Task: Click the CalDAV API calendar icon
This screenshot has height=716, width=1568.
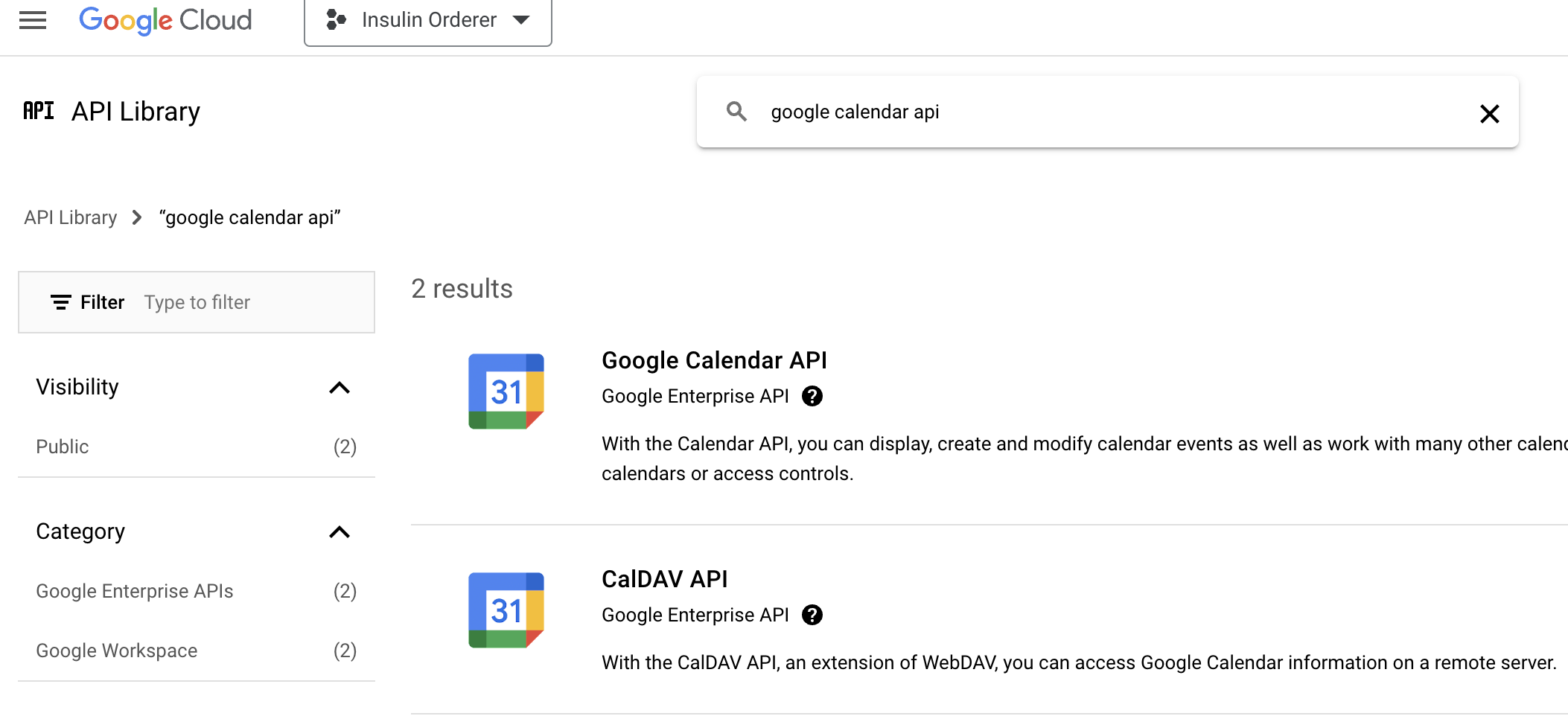Action: click(x=507, y=610)
